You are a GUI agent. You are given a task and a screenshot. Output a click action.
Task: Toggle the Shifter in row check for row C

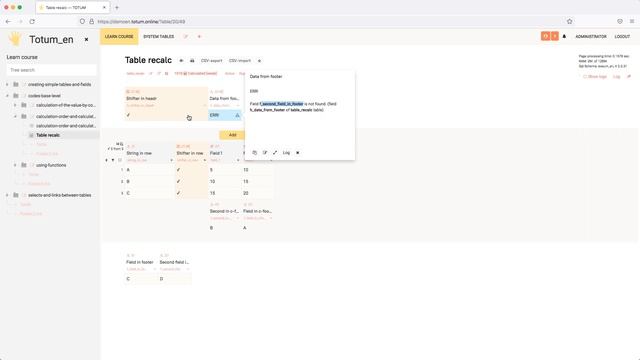coord(178,193)
